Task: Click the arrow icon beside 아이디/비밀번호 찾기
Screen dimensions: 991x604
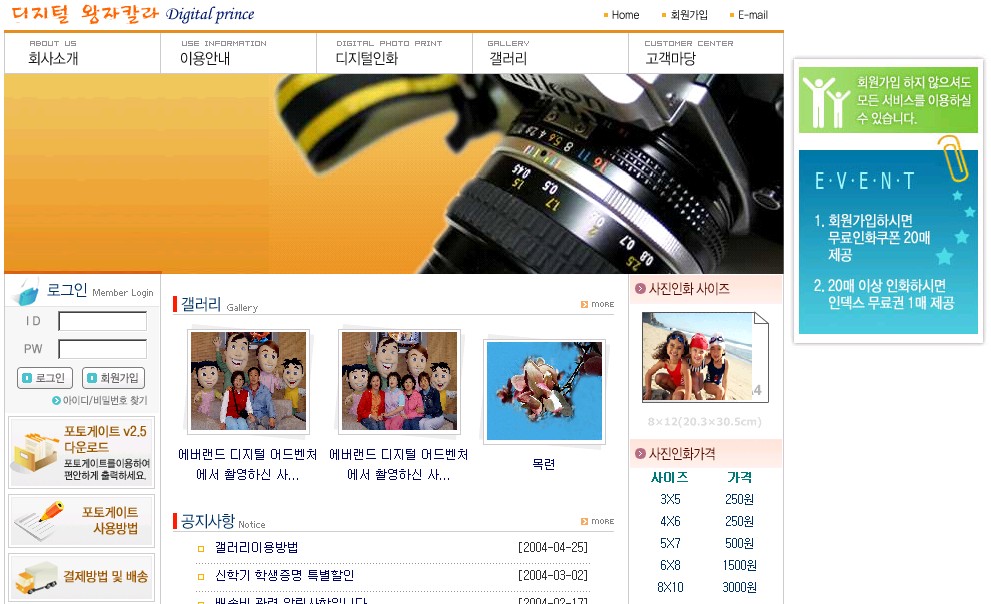Action: [56, 401]
